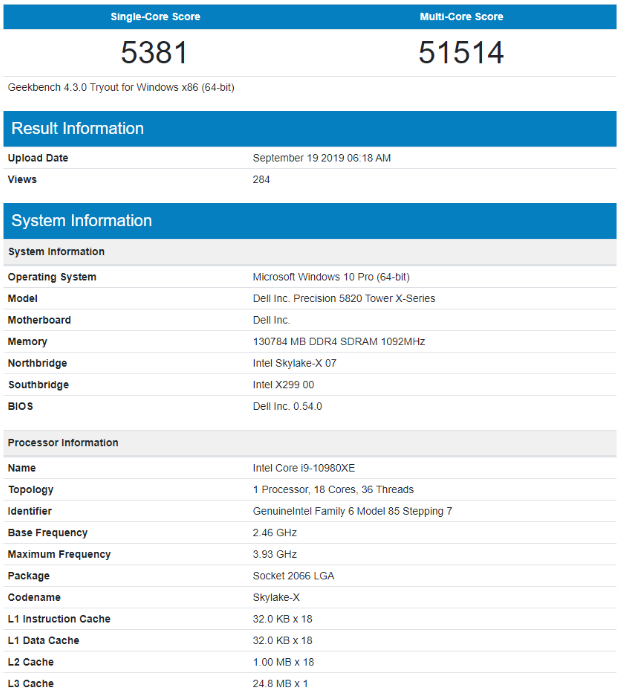The height and width of the screenshot is (694, 622).
Task: Click Intel X299 00 value
Action: coord(284,385)
